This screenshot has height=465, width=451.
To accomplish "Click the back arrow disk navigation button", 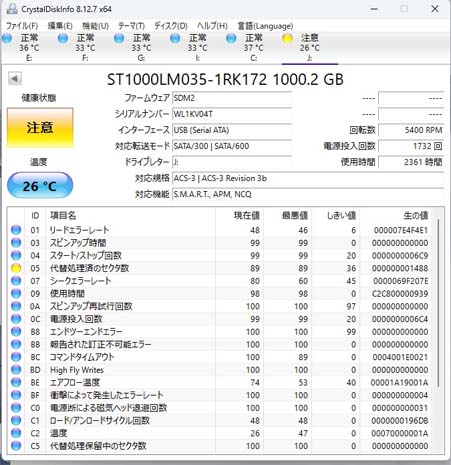I will [x=15, y=79].
